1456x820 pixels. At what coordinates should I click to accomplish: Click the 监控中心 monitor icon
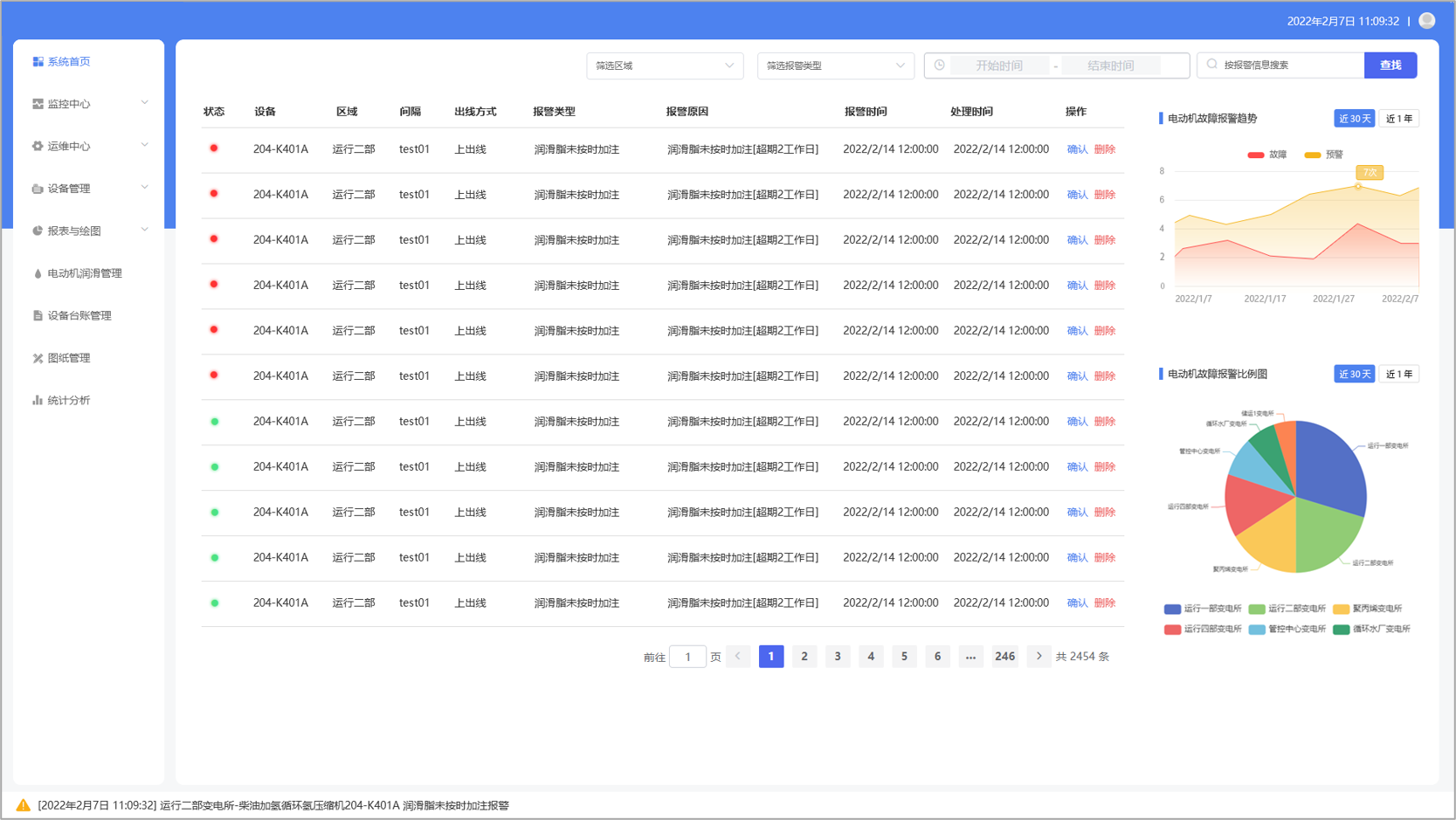38,104
